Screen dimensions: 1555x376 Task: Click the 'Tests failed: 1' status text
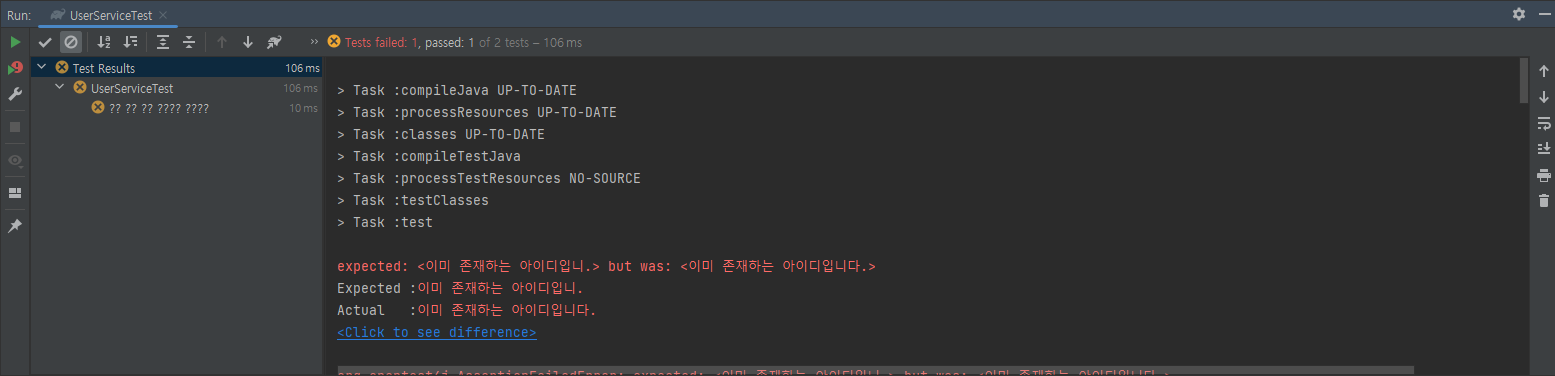pos(381,43)
